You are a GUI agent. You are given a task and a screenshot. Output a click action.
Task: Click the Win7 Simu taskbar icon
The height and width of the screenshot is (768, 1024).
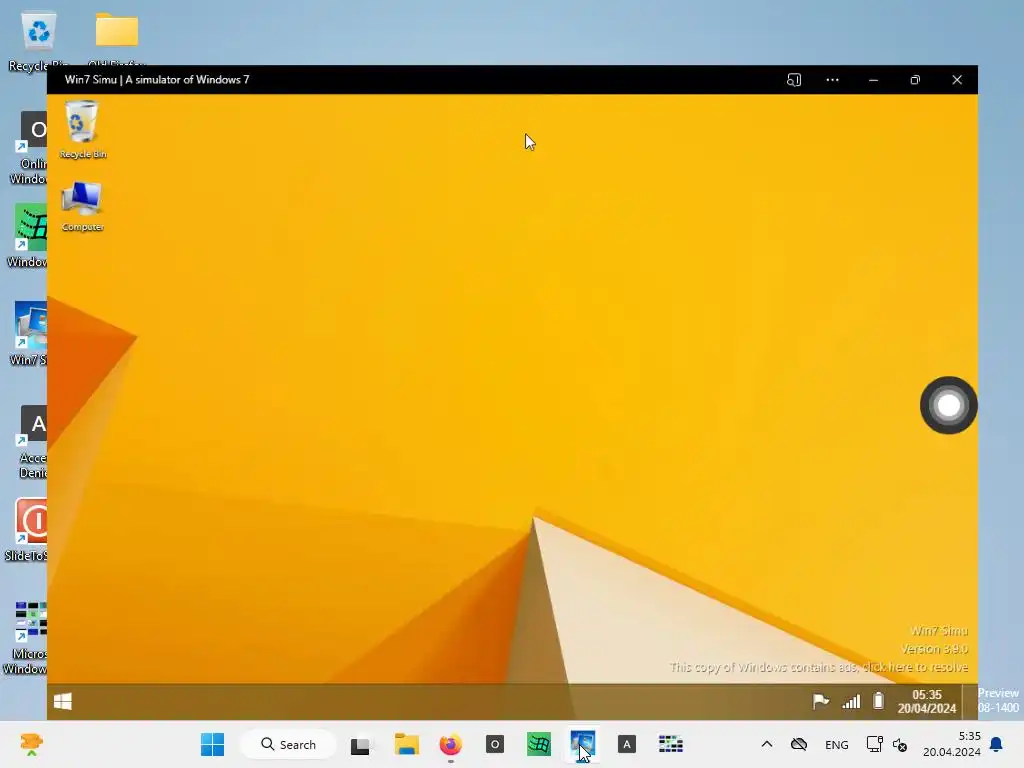tap(583, 744)
